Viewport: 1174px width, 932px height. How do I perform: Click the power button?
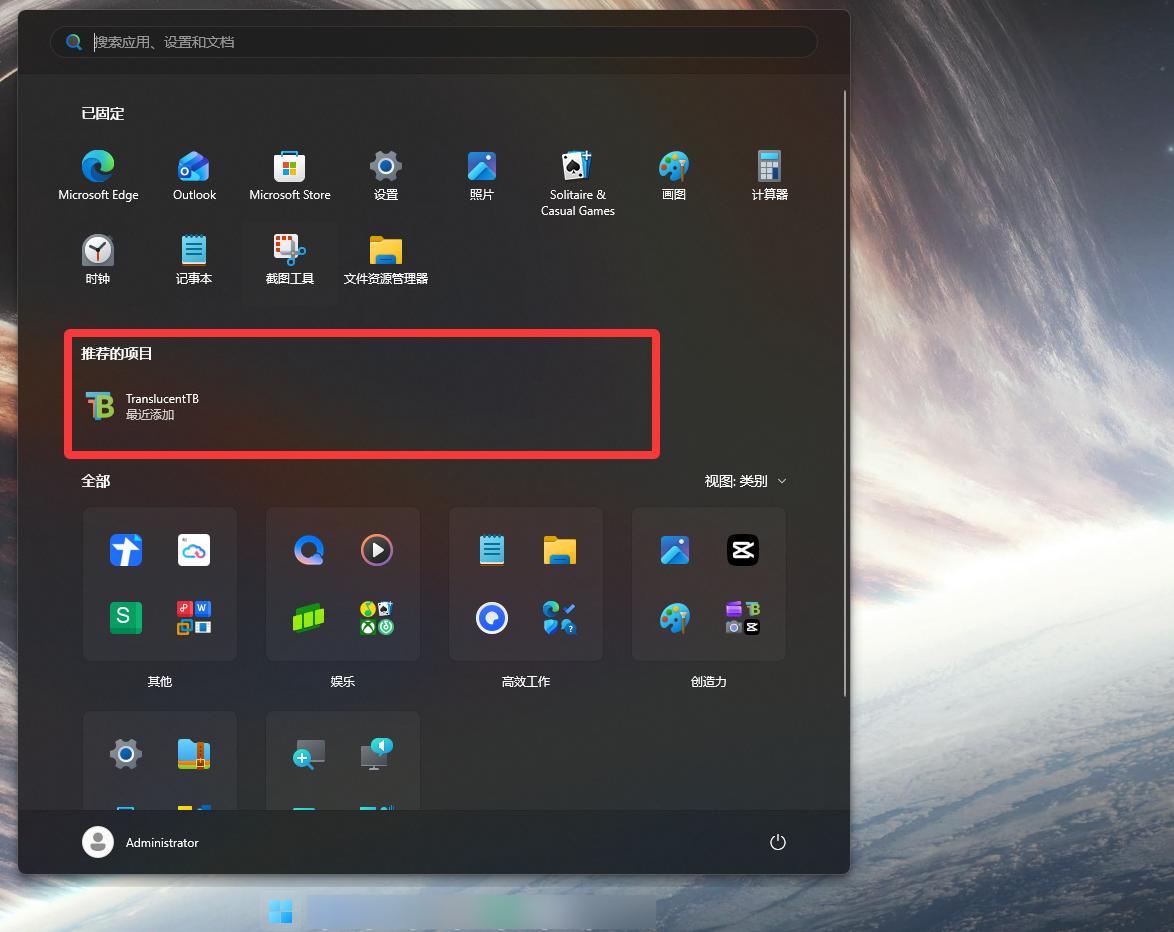pyautogui.click(x=777, y=842)
